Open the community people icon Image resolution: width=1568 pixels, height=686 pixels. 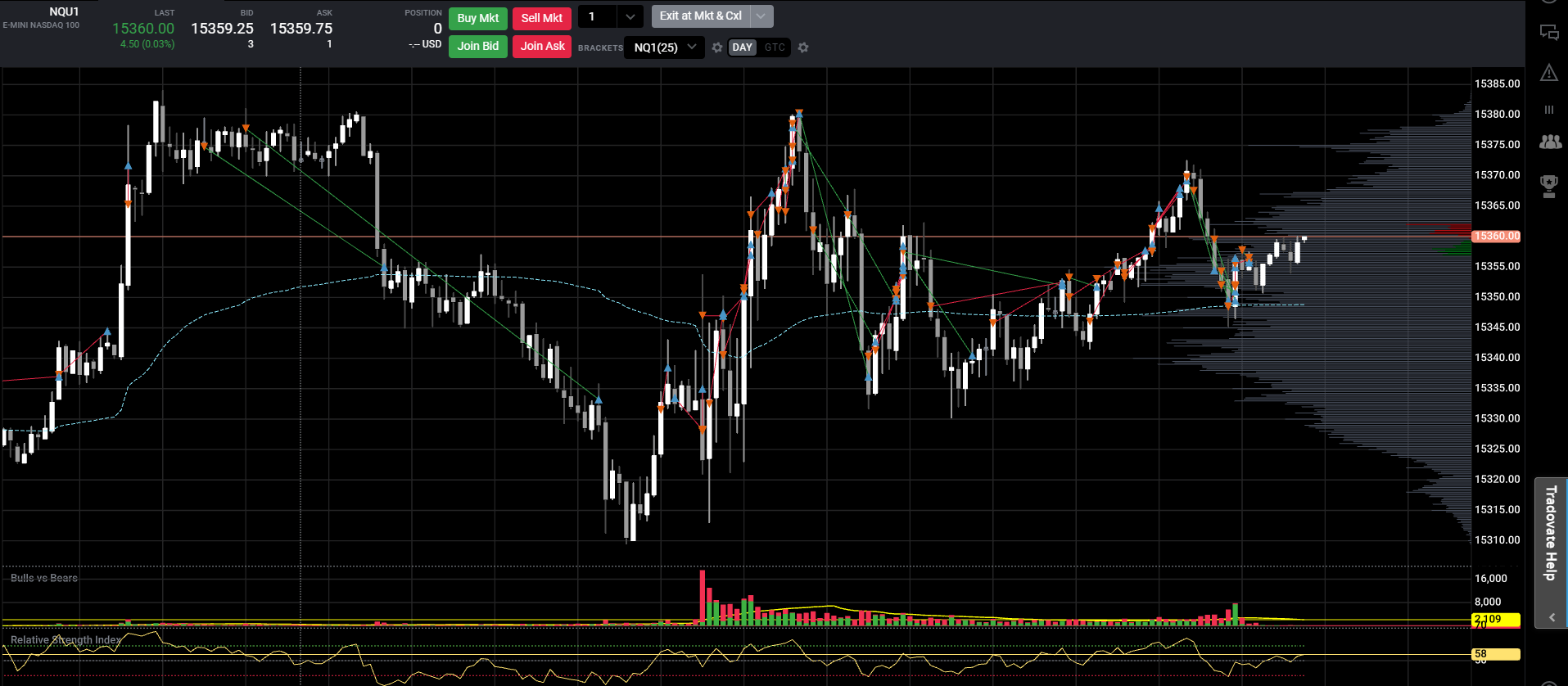point(1550,142)
